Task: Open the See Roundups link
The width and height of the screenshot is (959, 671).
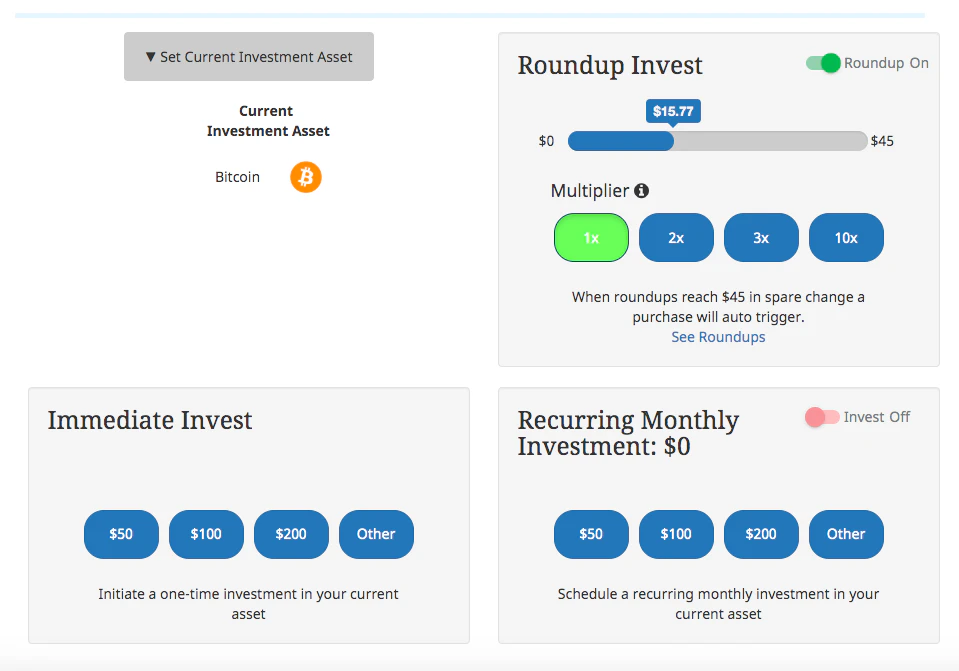Action: 718,337
